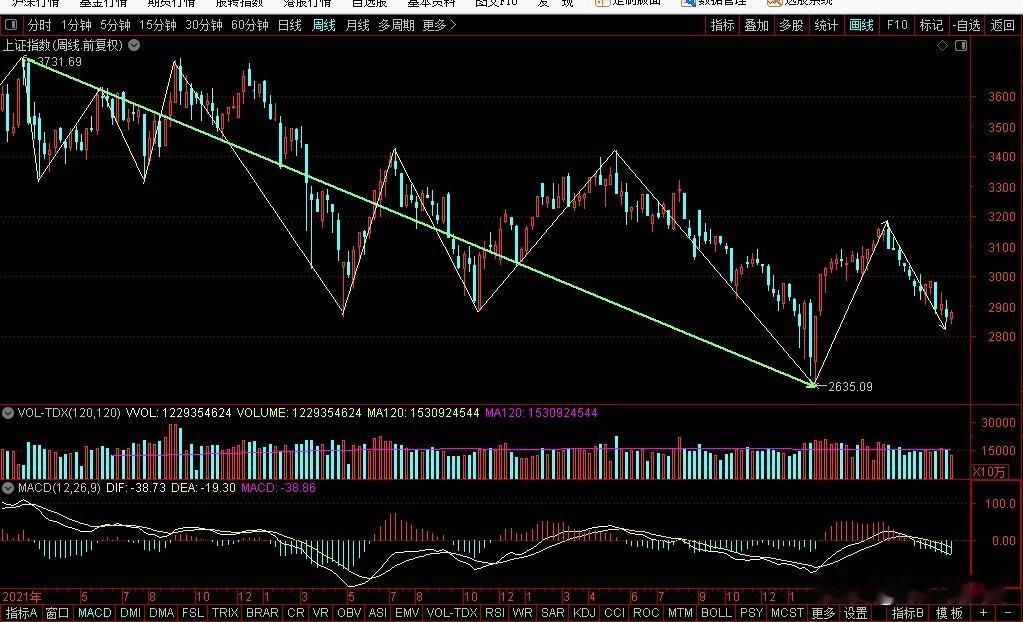The image size is (1023, 622).
Task: Click the 2021年 timeline label
Action: click(x=22, y=597)
